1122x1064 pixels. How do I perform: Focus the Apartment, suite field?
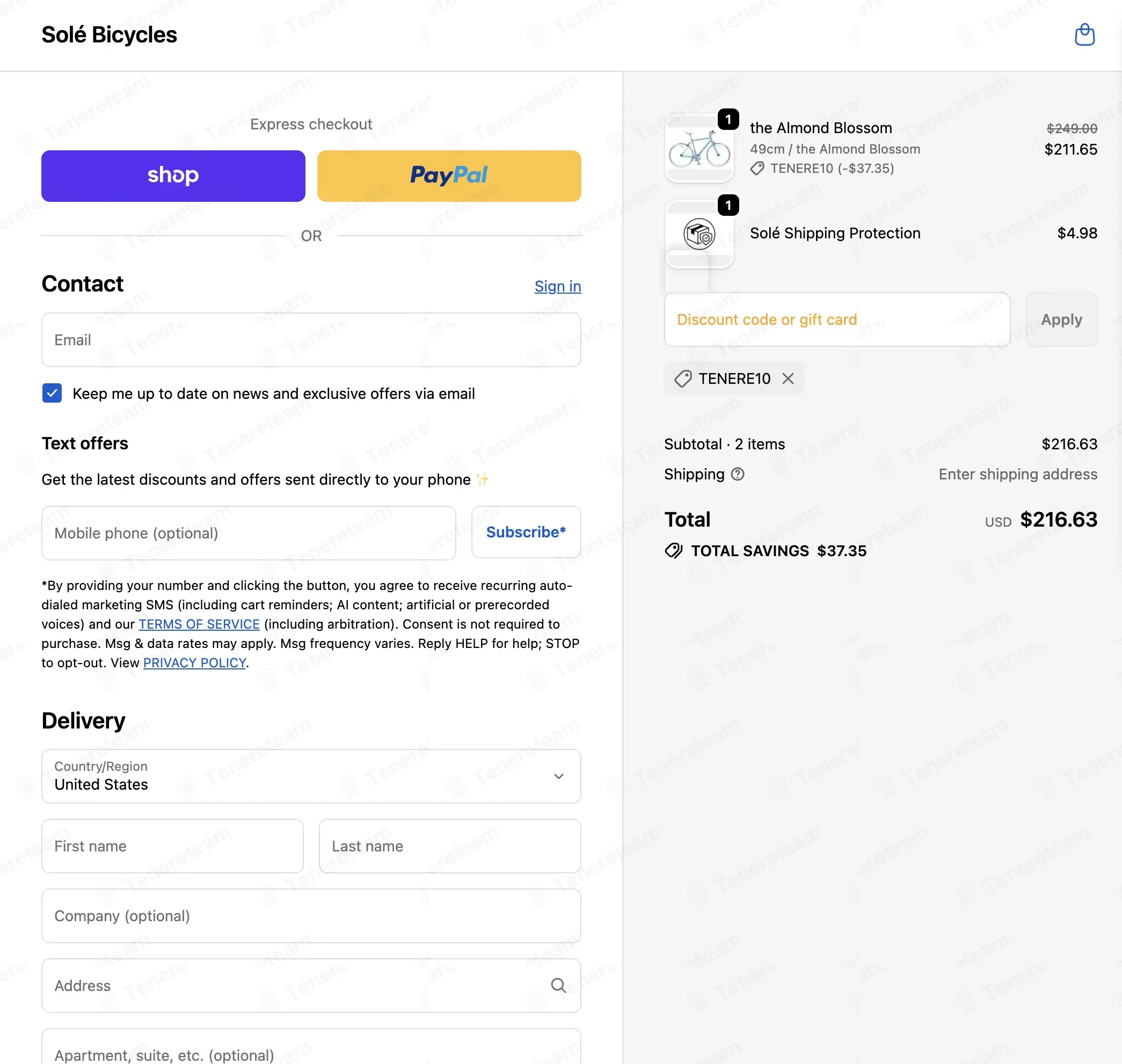311,1047
